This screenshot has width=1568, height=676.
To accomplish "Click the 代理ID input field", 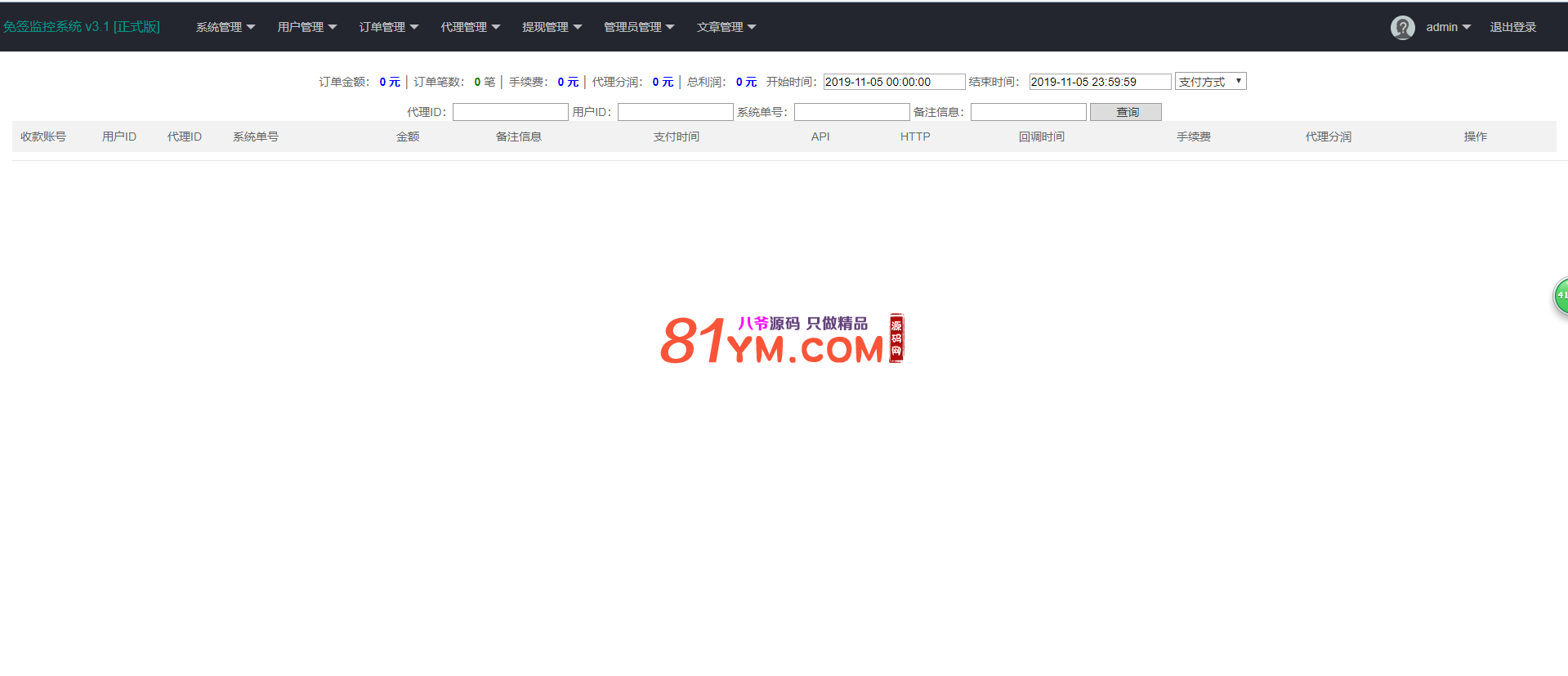I will [511, 112].
